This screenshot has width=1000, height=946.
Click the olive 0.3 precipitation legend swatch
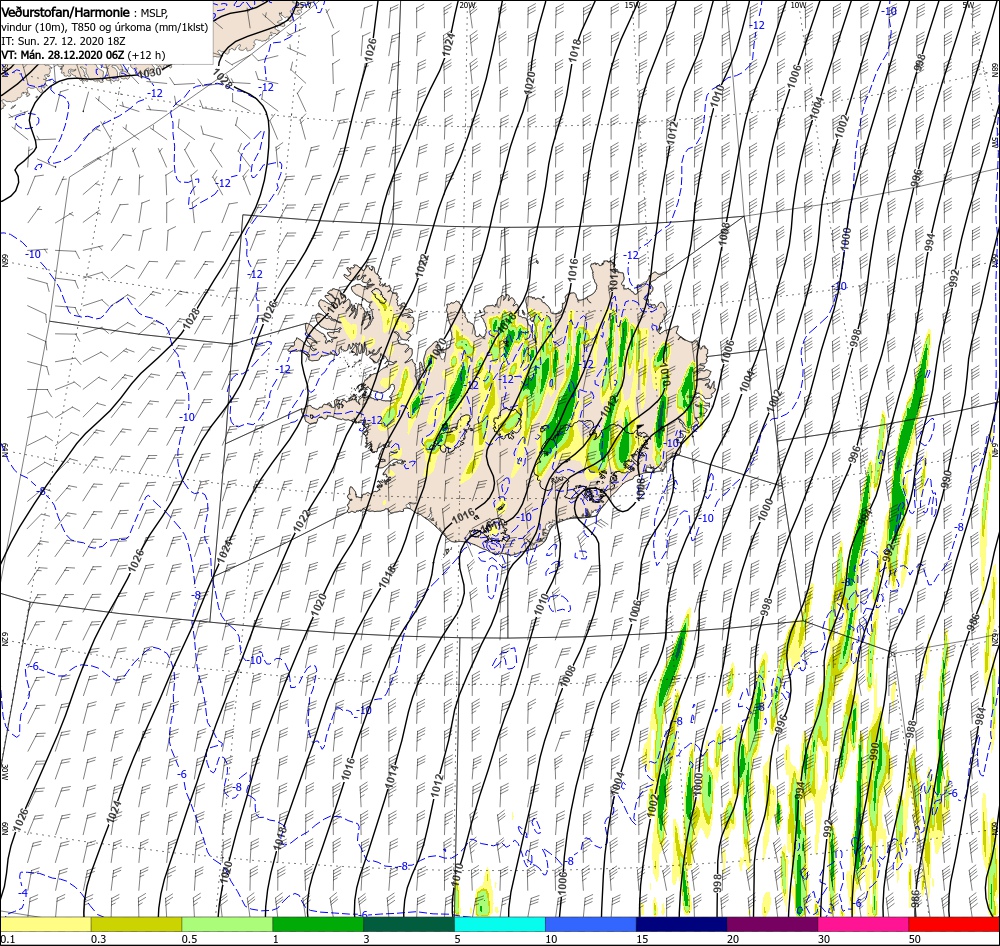tap(136, 924)
